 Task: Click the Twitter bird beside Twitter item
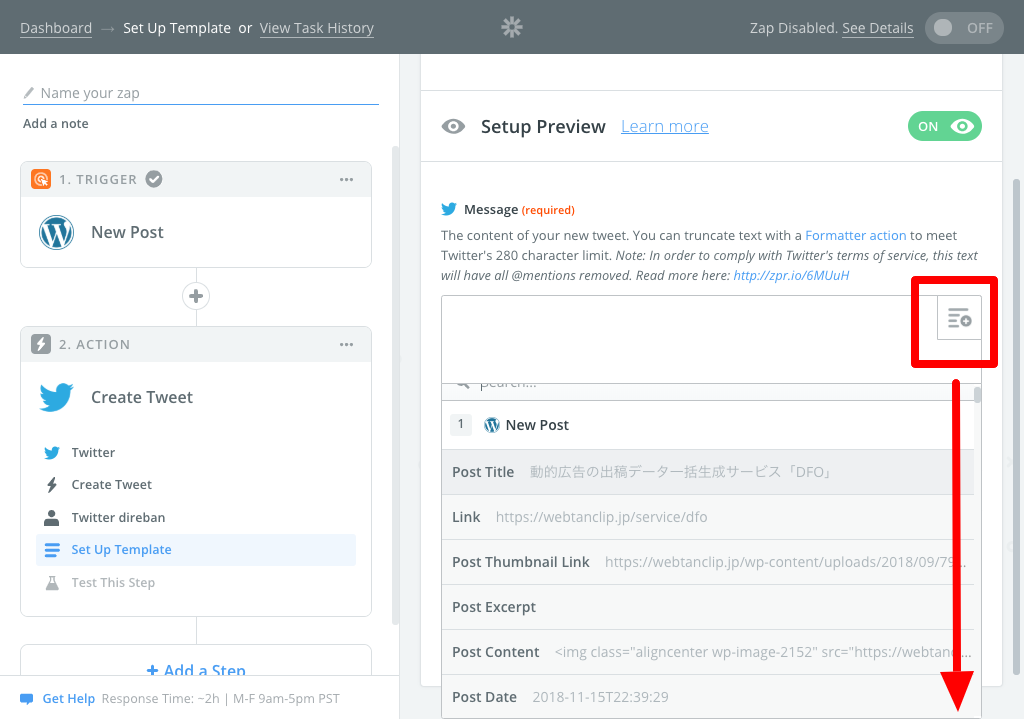52,453
